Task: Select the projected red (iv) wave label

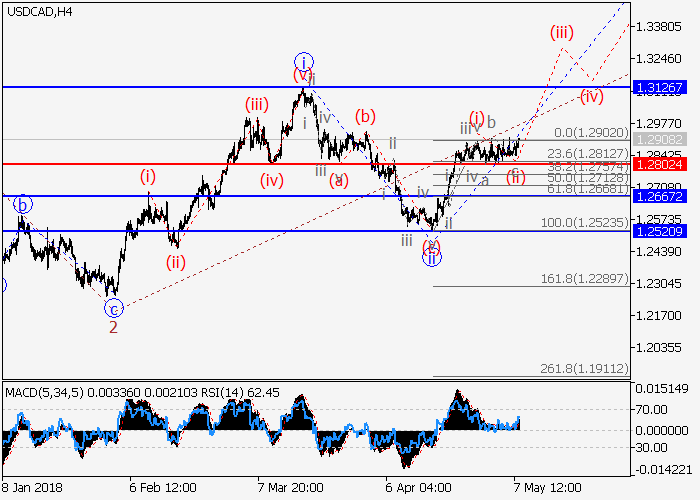Action: (x=592, y=97)
